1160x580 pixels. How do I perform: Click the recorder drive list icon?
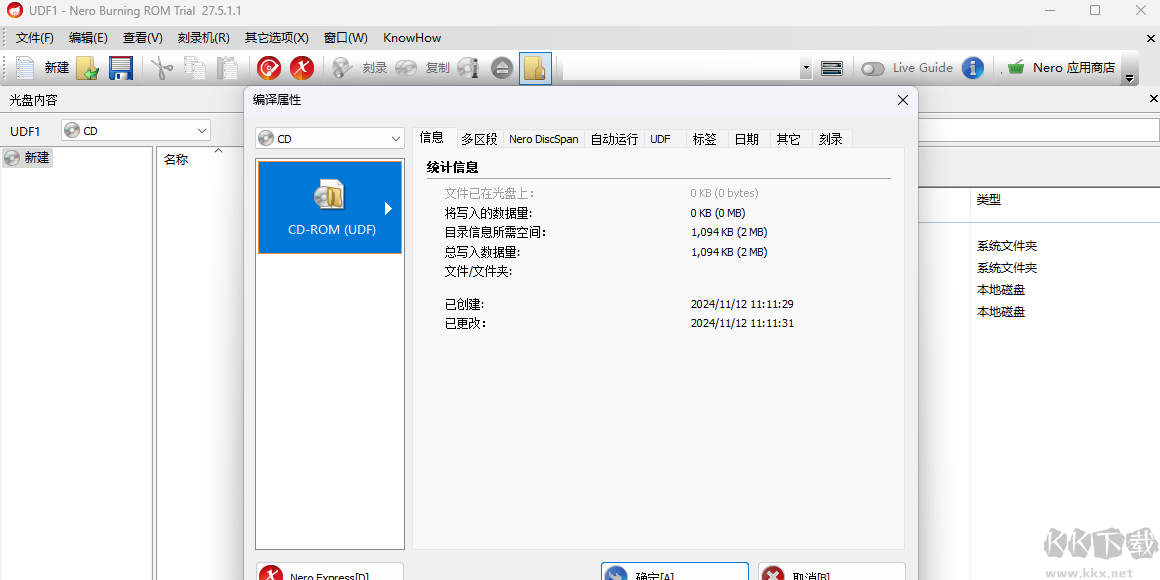click(832, 68)
